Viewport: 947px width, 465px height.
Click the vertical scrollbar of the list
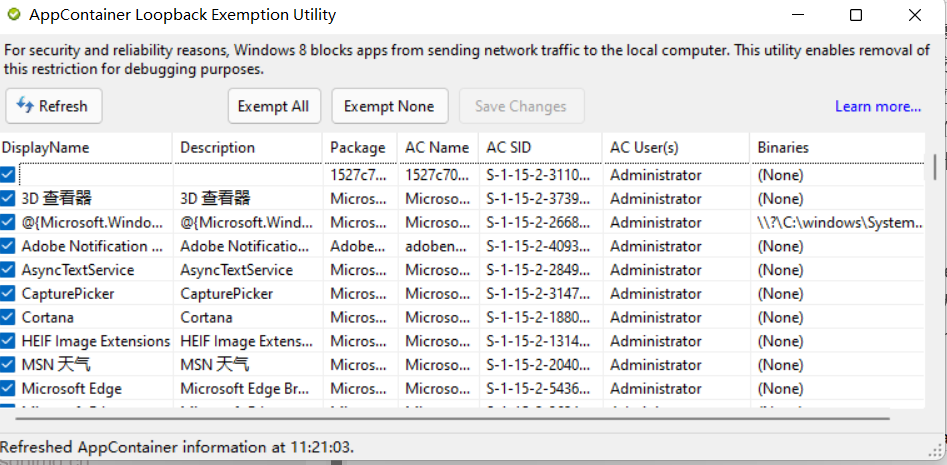pos(934,166)
